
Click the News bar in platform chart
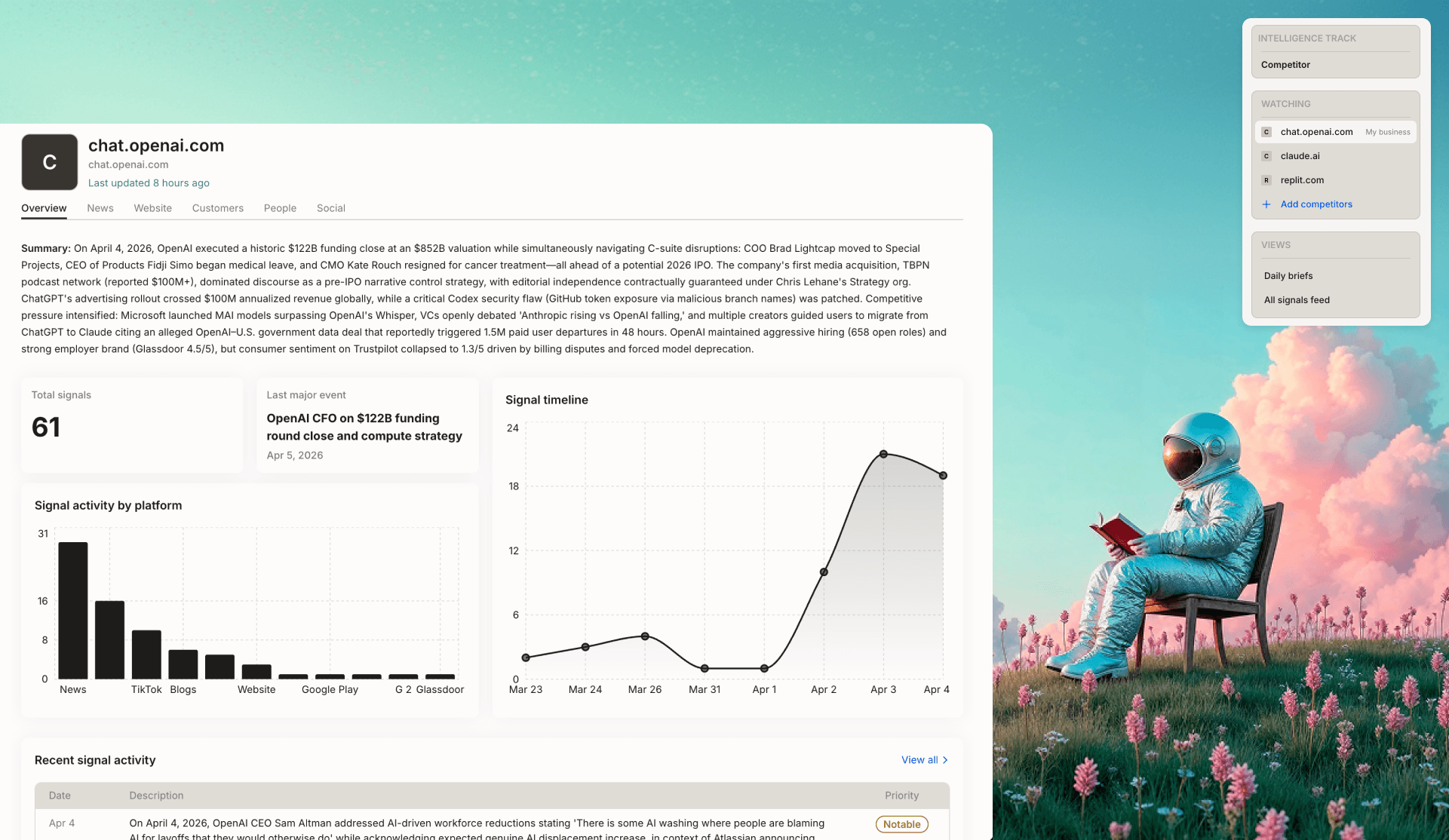pyautogui.click(x=73, y=609)
